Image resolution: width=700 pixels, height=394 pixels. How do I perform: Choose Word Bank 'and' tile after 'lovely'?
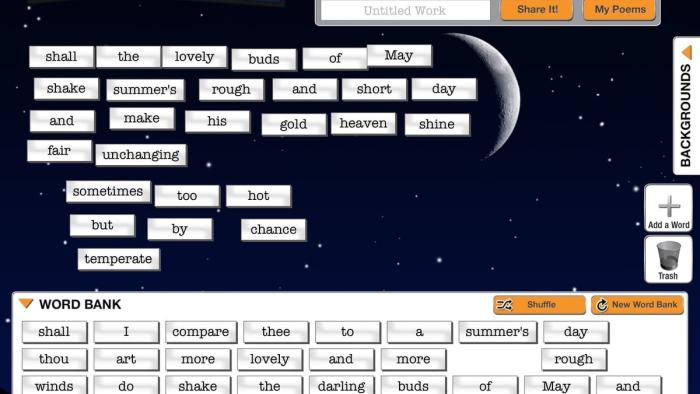(x=342, y=359)
